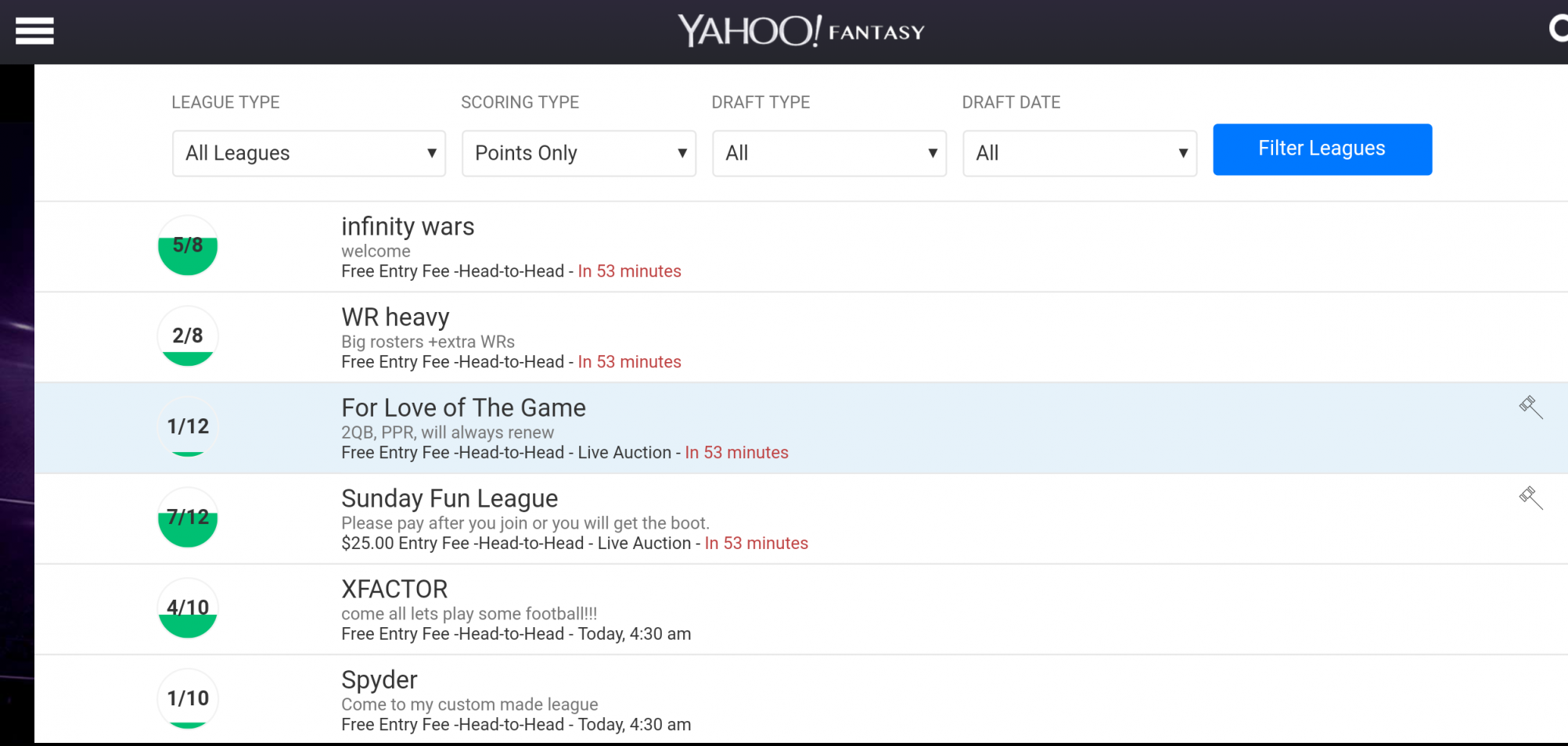Click 'In 53 minutes' under infinity wars
Screen dimensions: 1568x746
(630, 271)
